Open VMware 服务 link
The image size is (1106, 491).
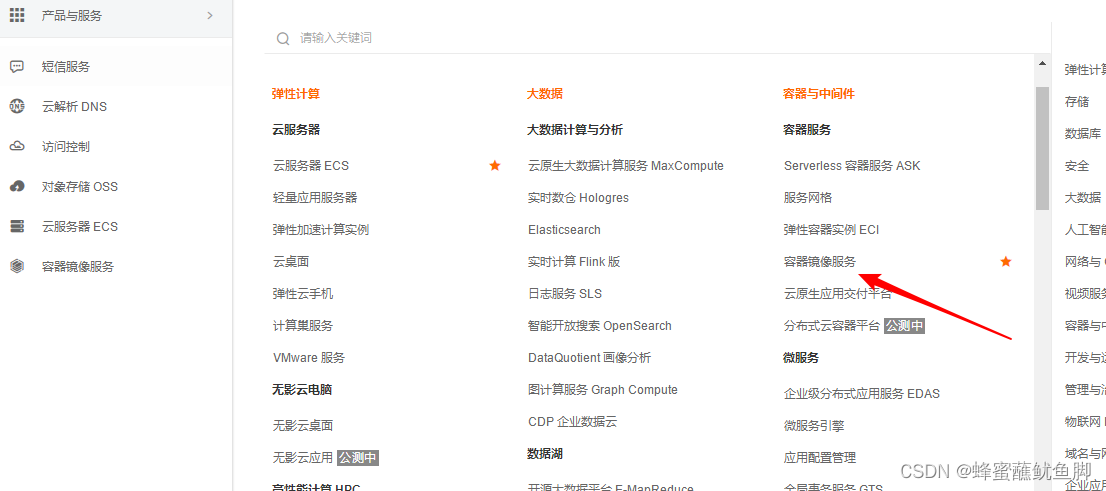coord(309,358)
